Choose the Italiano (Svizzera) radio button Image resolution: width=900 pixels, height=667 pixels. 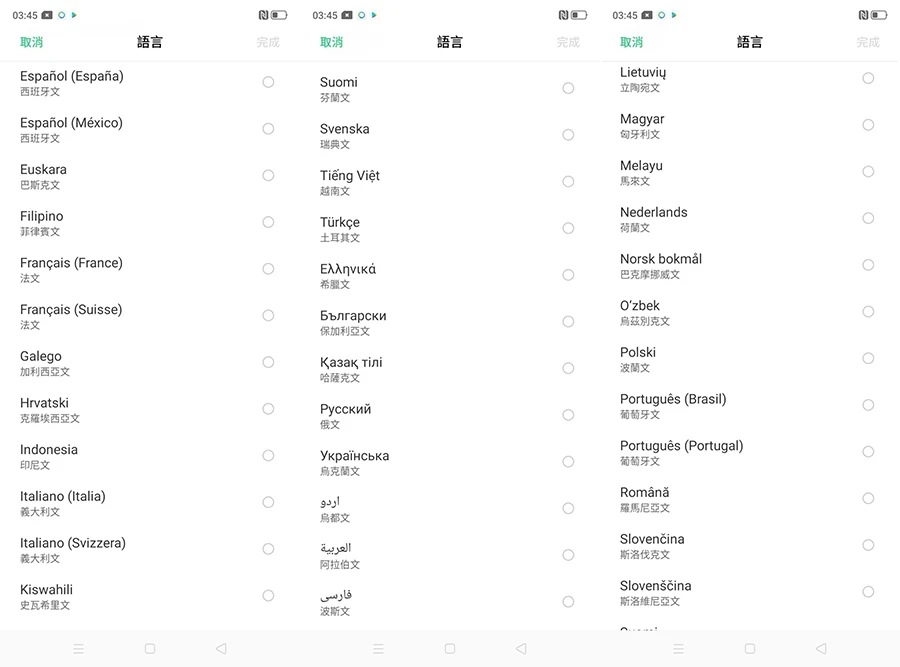268,549
